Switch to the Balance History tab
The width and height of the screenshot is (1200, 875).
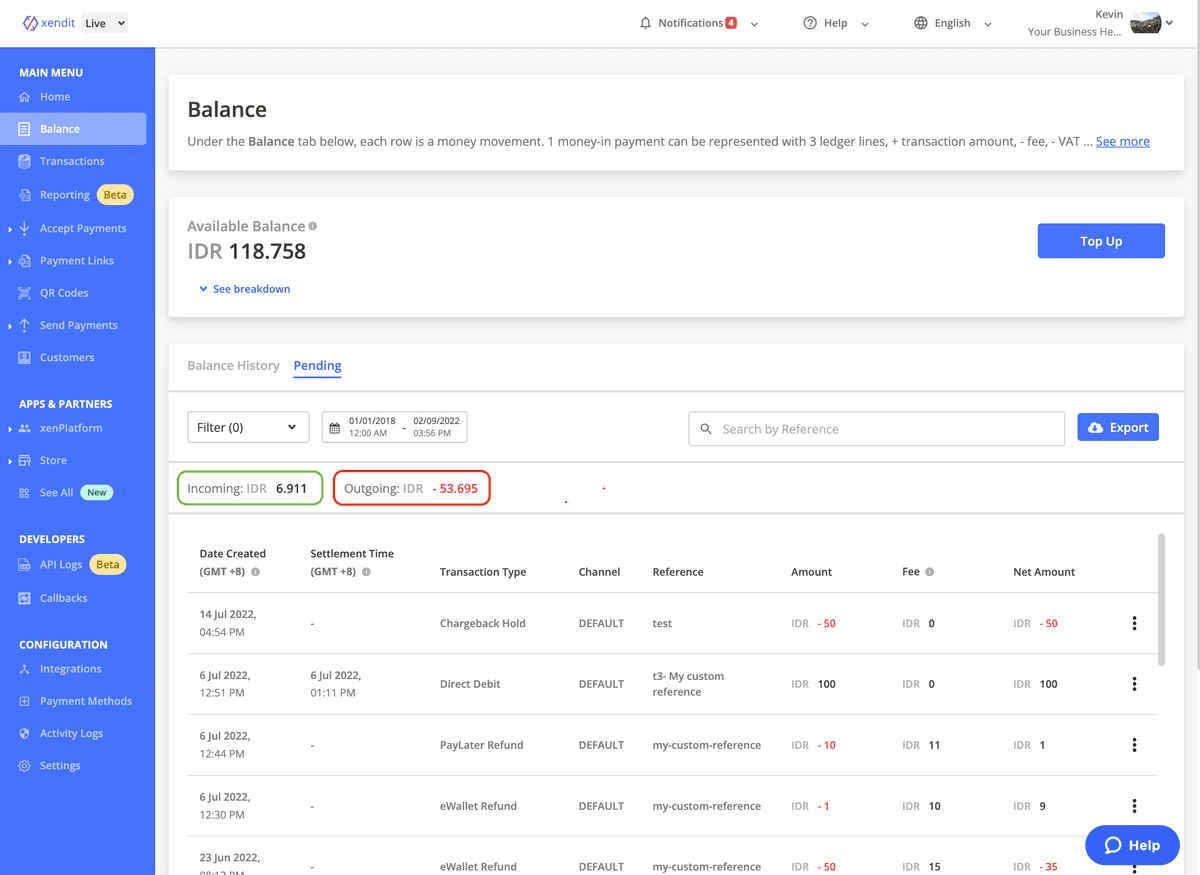coord(233,365)
